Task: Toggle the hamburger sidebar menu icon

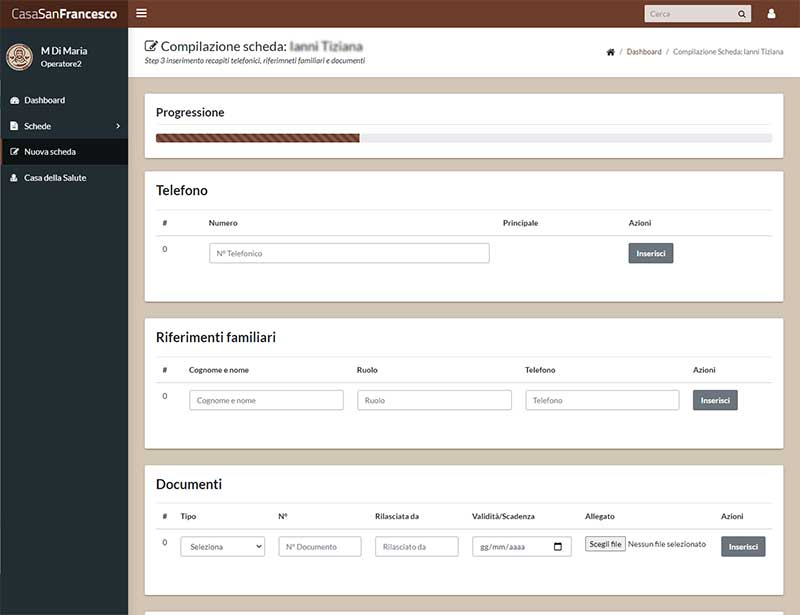Action: pyautogui.click(x=141, y=13)
